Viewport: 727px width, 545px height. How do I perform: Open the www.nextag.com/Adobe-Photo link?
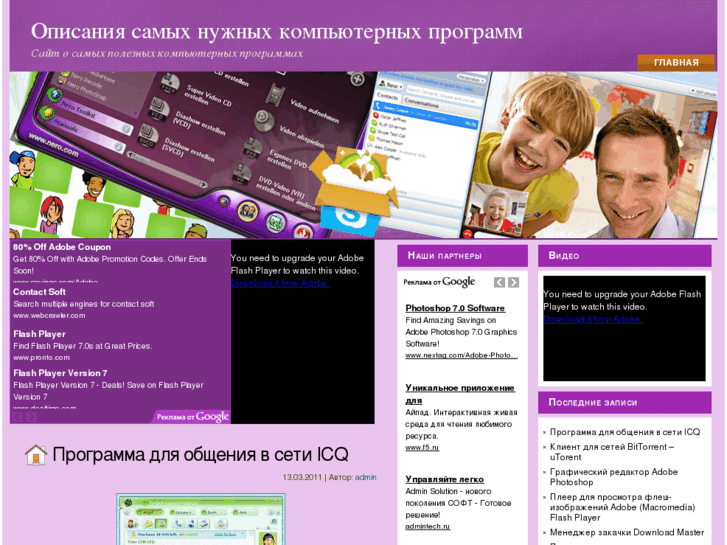[x=461, y=355]
